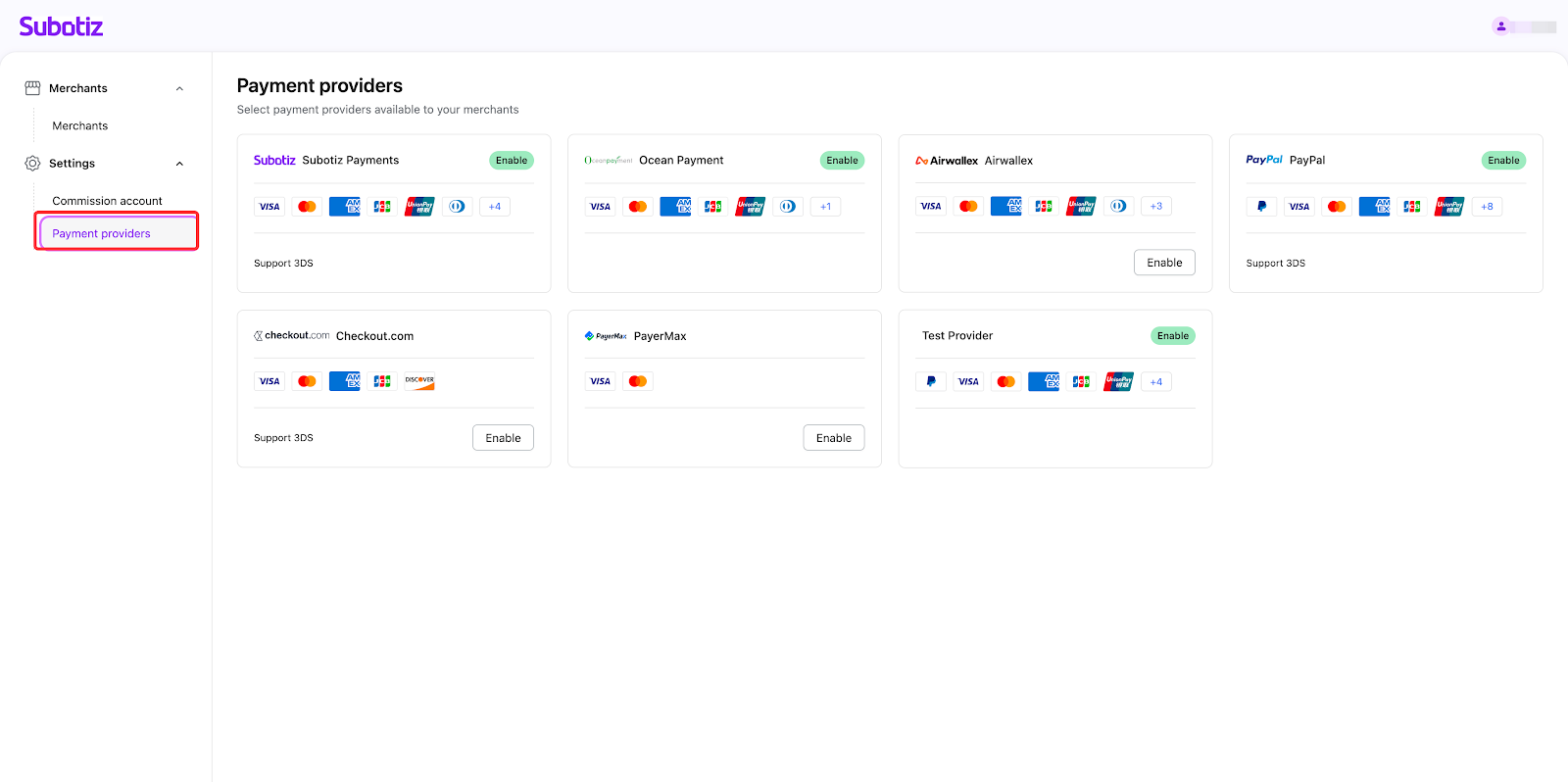1568x782 pixels.
Task: Open the user profile avatar icon
Action: [1500, 26]
